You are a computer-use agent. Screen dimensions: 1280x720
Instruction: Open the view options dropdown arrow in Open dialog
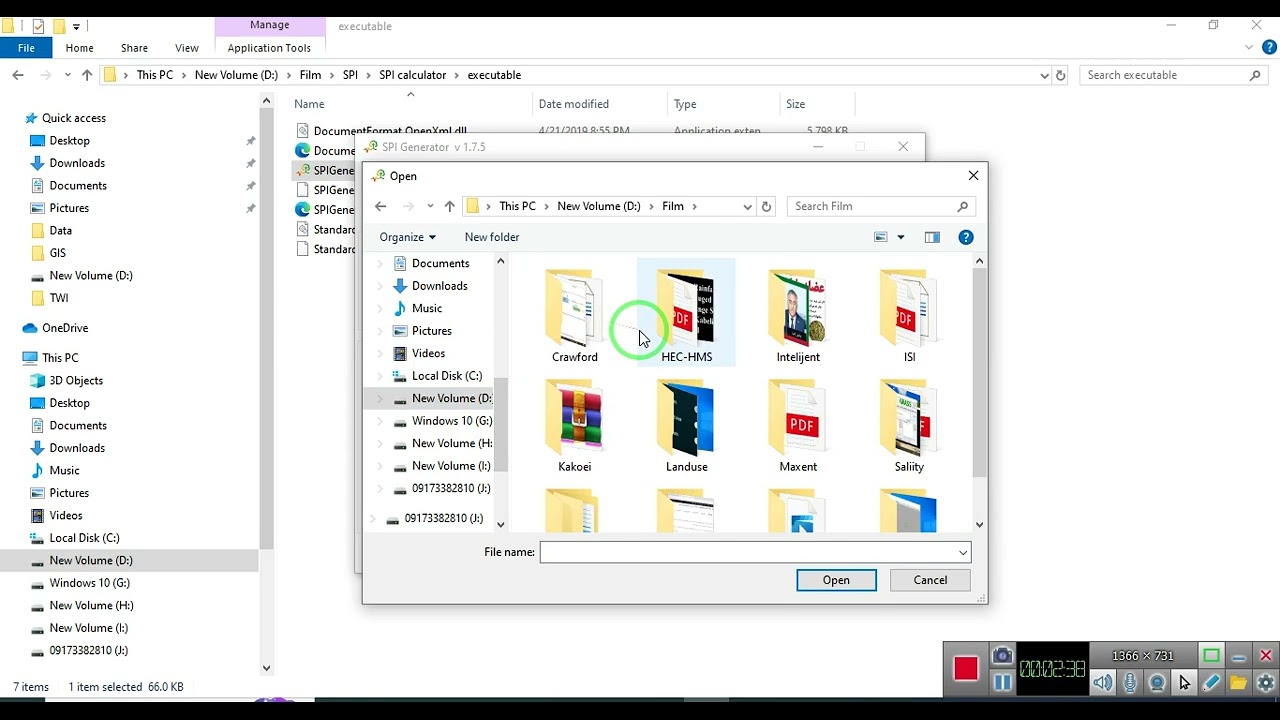[x=900, y=237]
